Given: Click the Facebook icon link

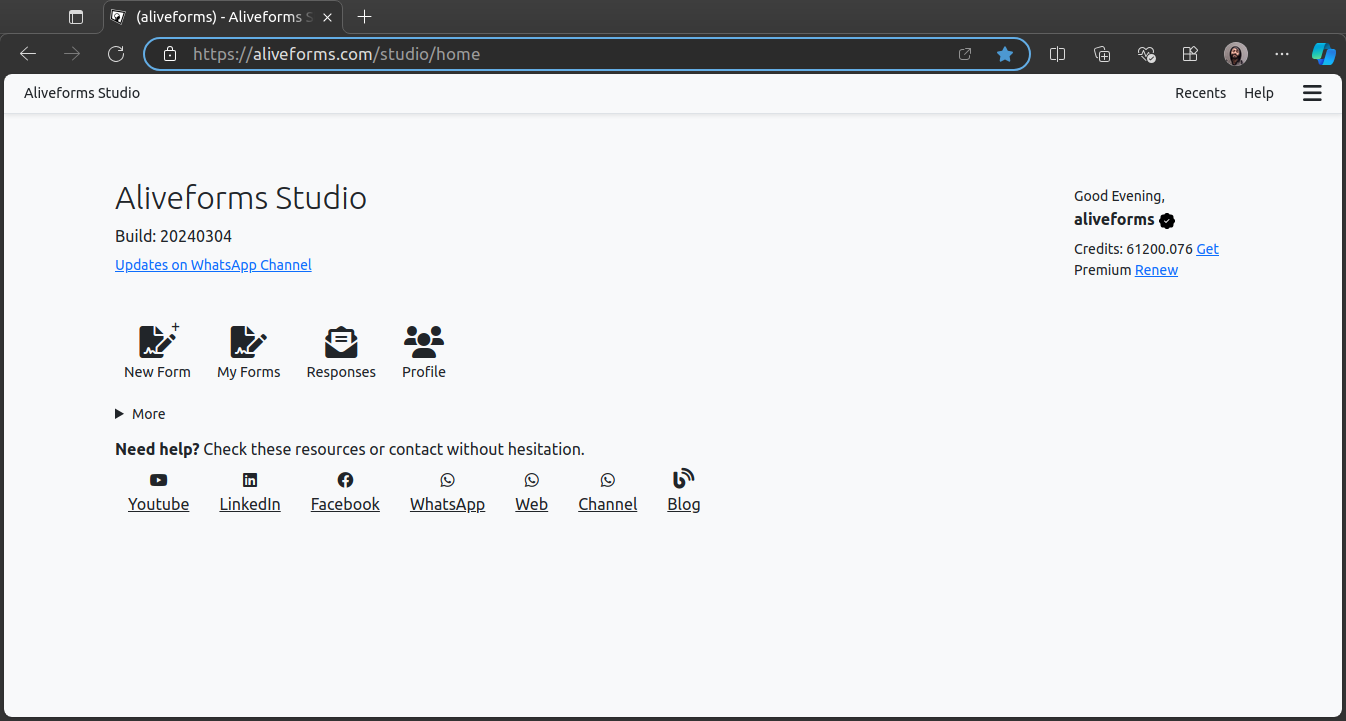Looking at the screenshot, I should 345,481.
